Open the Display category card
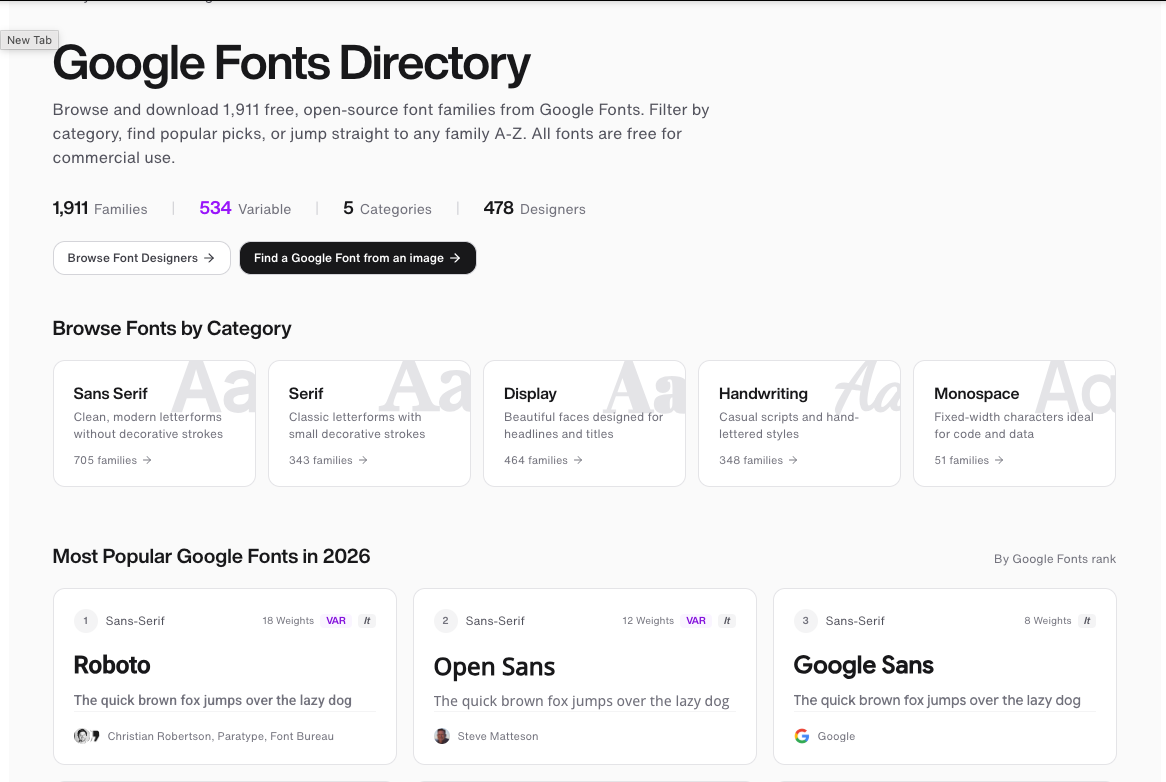 coord(584,424)
